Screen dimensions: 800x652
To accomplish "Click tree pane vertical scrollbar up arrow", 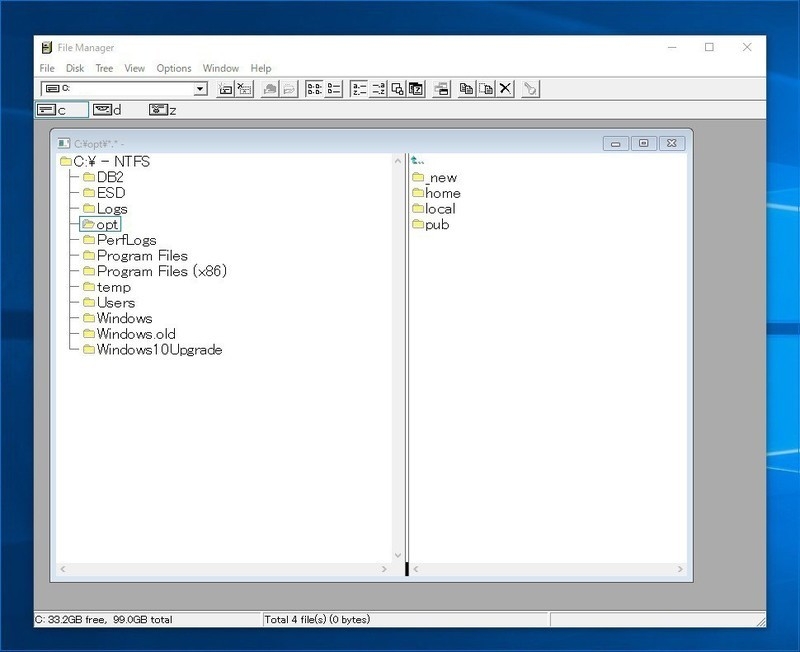I will click(x=398, y=161).
